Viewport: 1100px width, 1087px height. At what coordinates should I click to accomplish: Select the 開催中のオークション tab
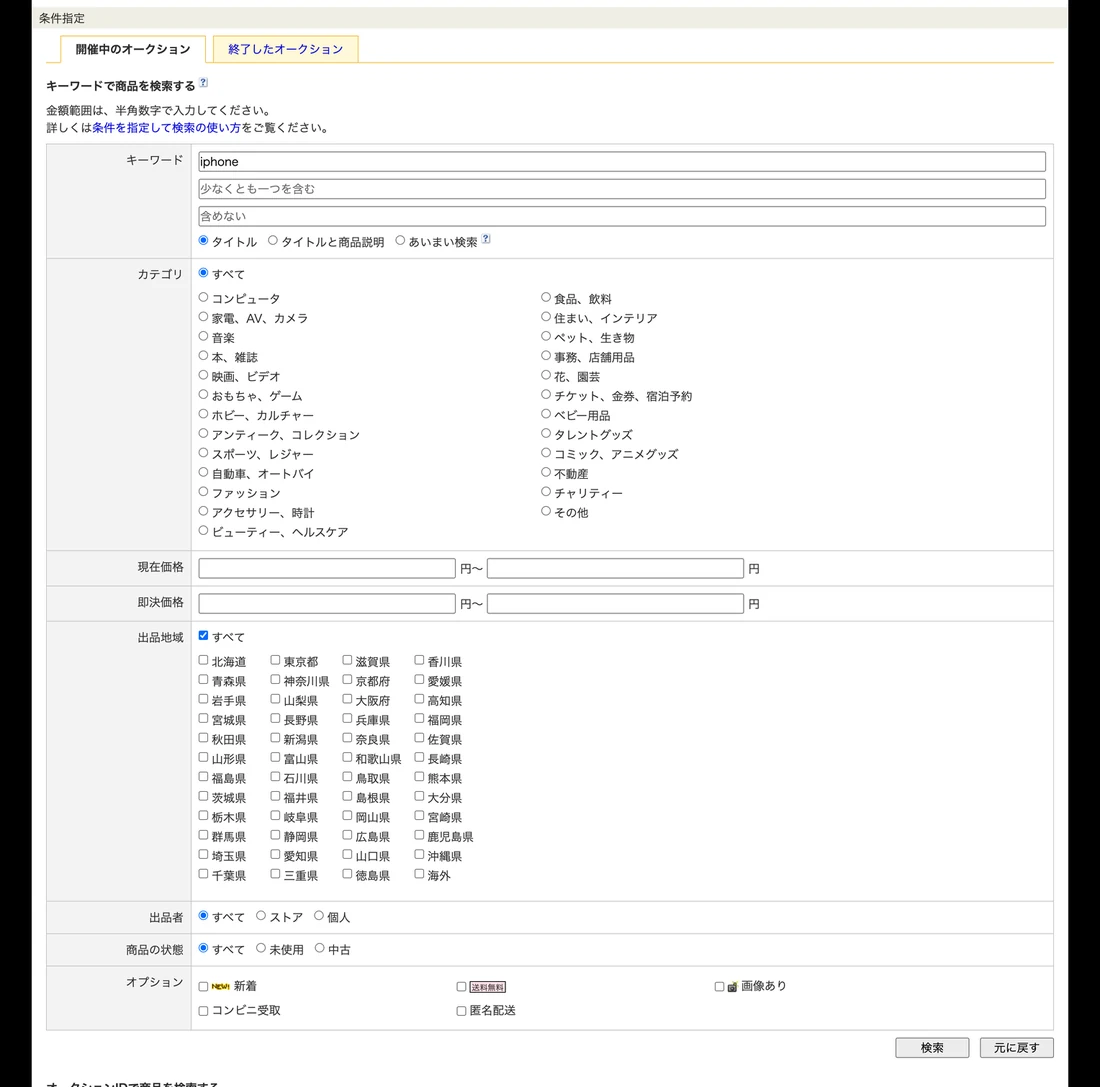[x=133, y=49]
